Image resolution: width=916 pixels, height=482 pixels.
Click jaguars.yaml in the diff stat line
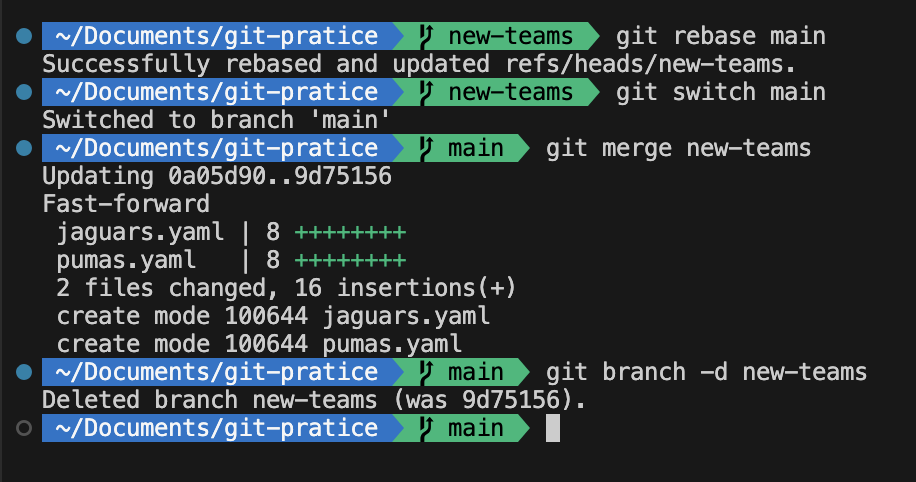click(x=140, y=233)
